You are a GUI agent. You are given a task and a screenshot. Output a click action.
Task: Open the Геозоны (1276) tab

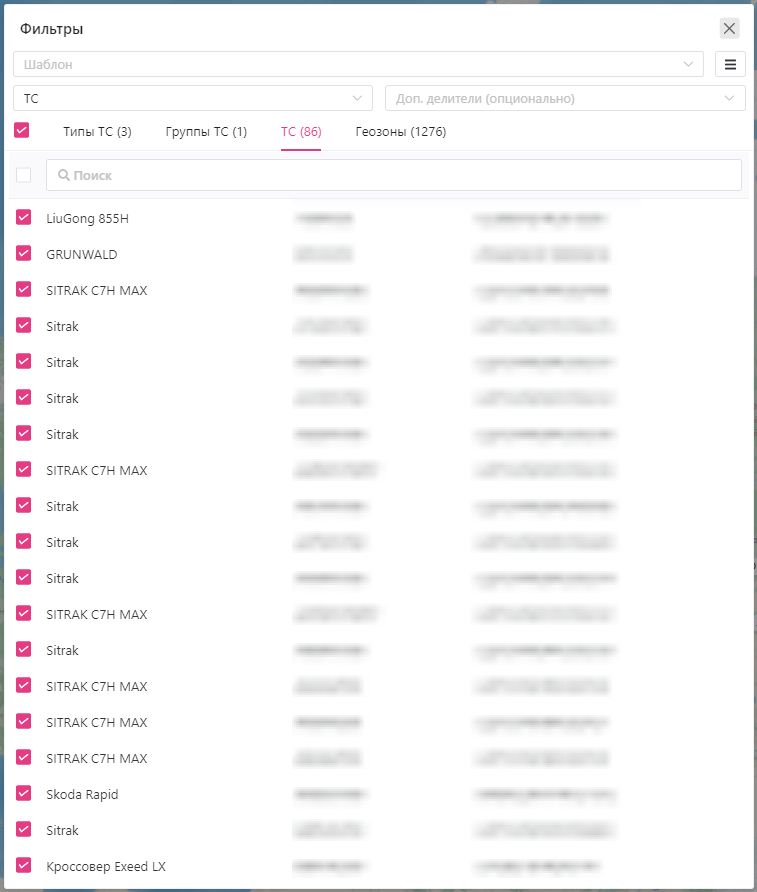[x=401, y=131]
